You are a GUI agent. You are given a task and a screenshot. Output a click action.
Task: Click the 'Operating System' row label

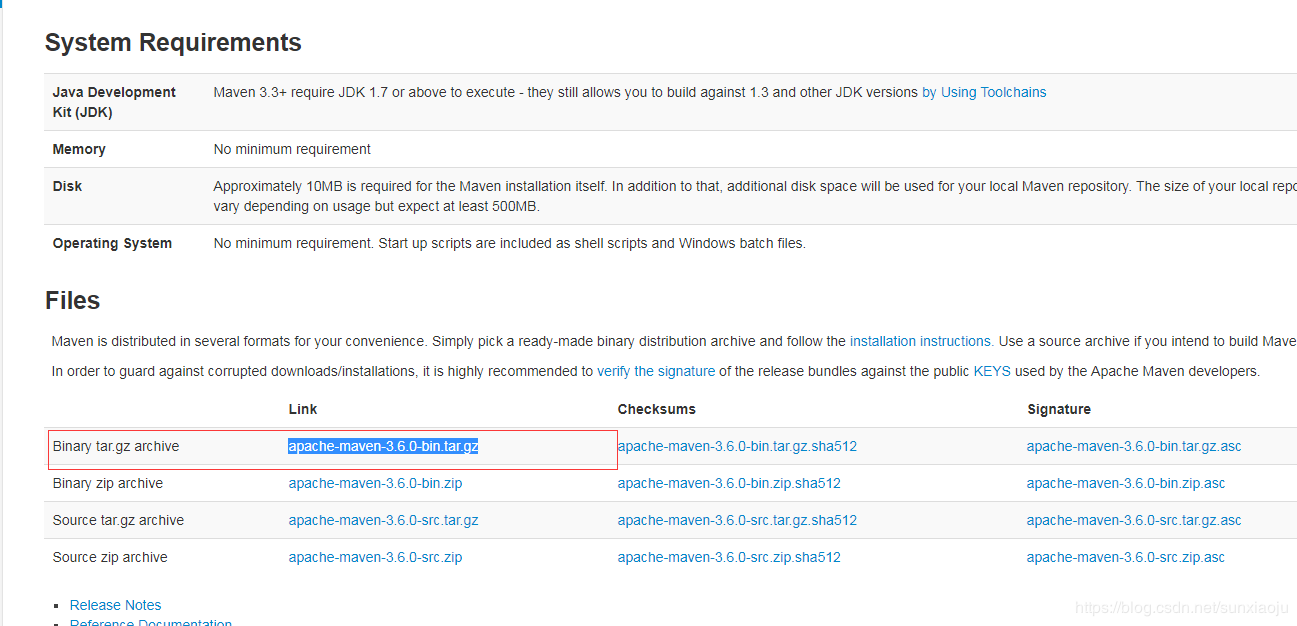[x=112, y=243]
